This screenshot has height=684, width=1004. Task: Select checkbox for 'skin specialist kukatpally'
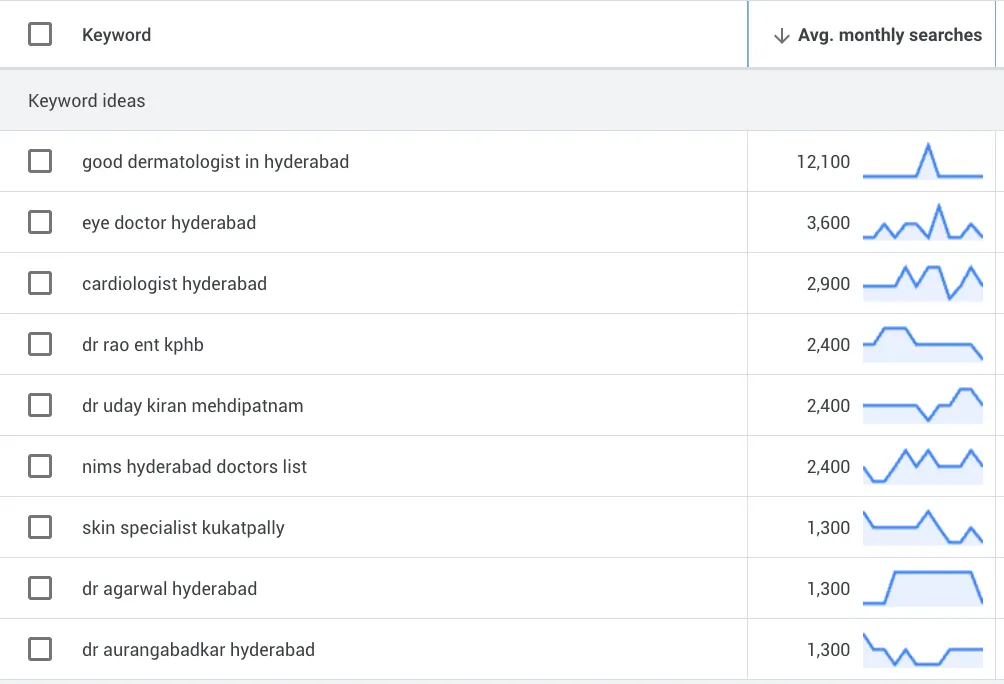click(x=40, y=527)
